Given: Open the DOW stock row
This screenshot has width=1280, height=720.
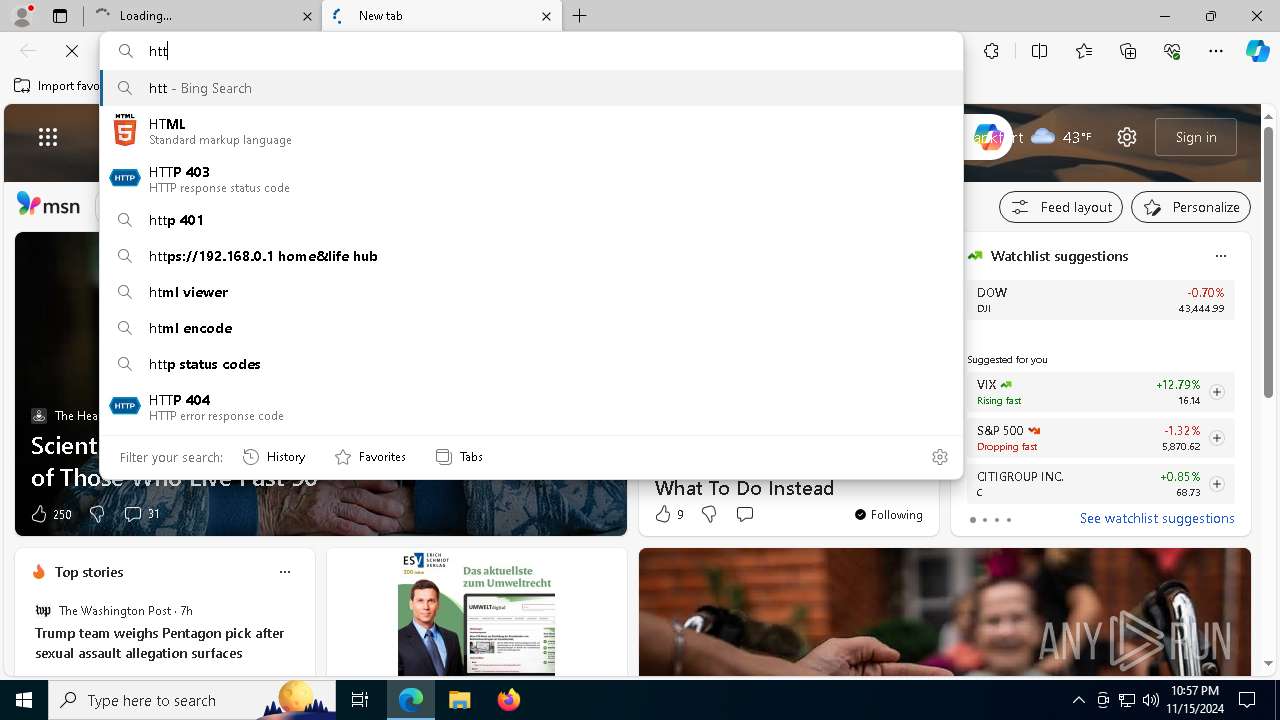Looking at the screenshot, I should [1100, 300].
